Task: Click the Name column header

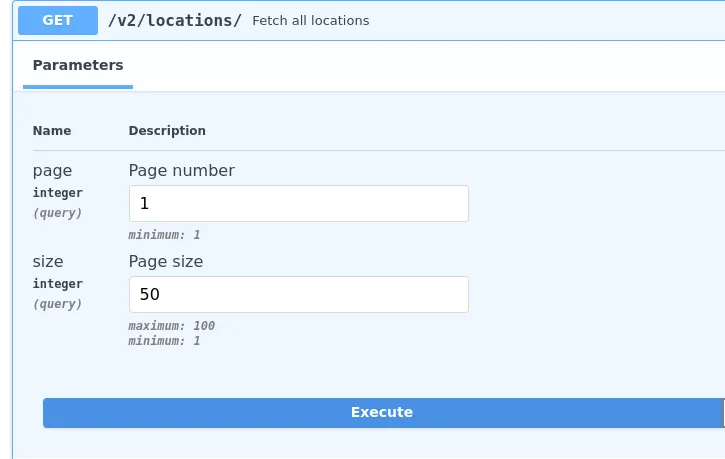Action: [52, 131]
